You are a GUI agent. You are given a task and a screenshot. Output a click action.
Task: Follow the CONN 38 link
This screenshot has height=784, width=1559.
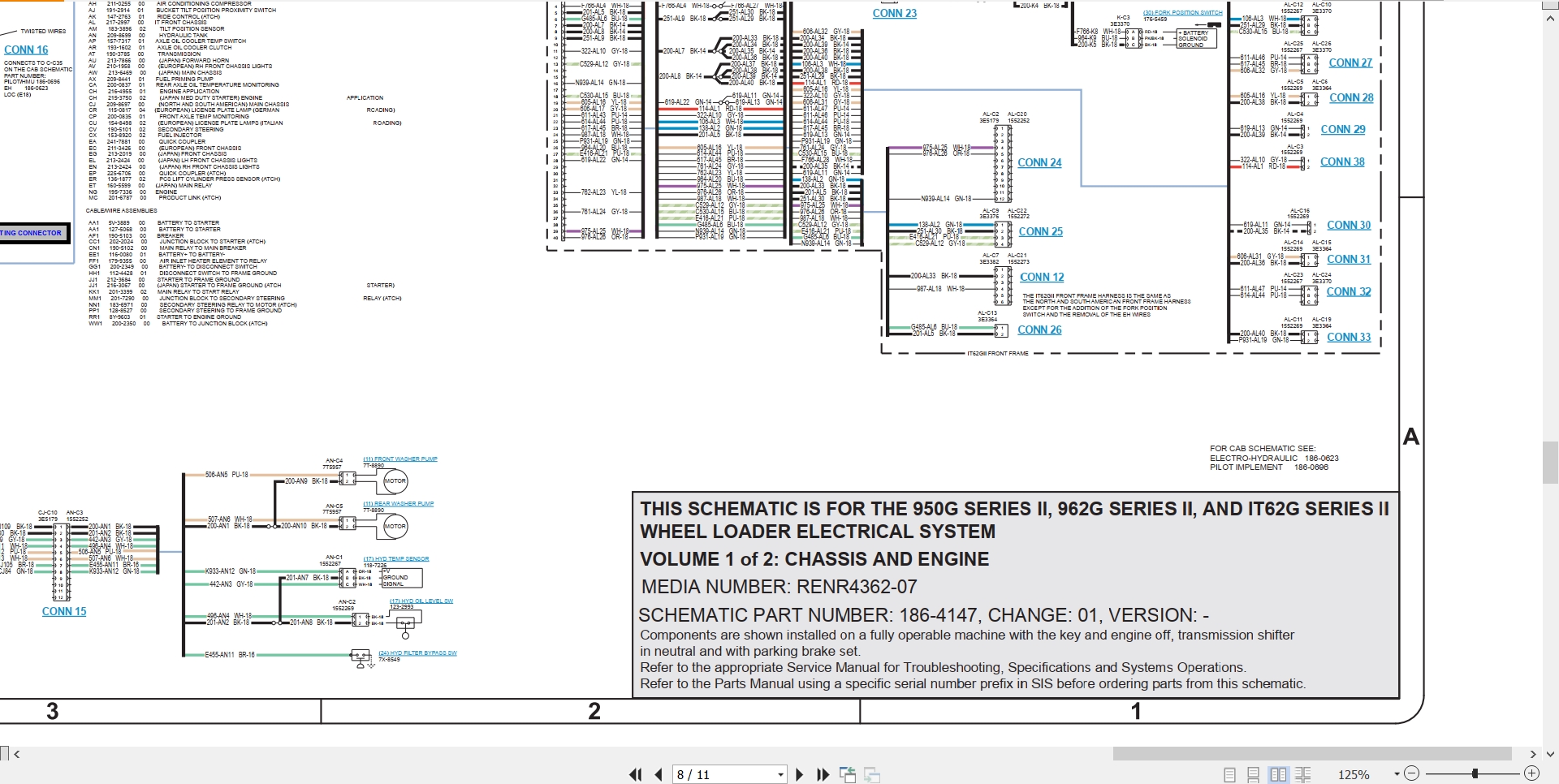click(1342, 162)
